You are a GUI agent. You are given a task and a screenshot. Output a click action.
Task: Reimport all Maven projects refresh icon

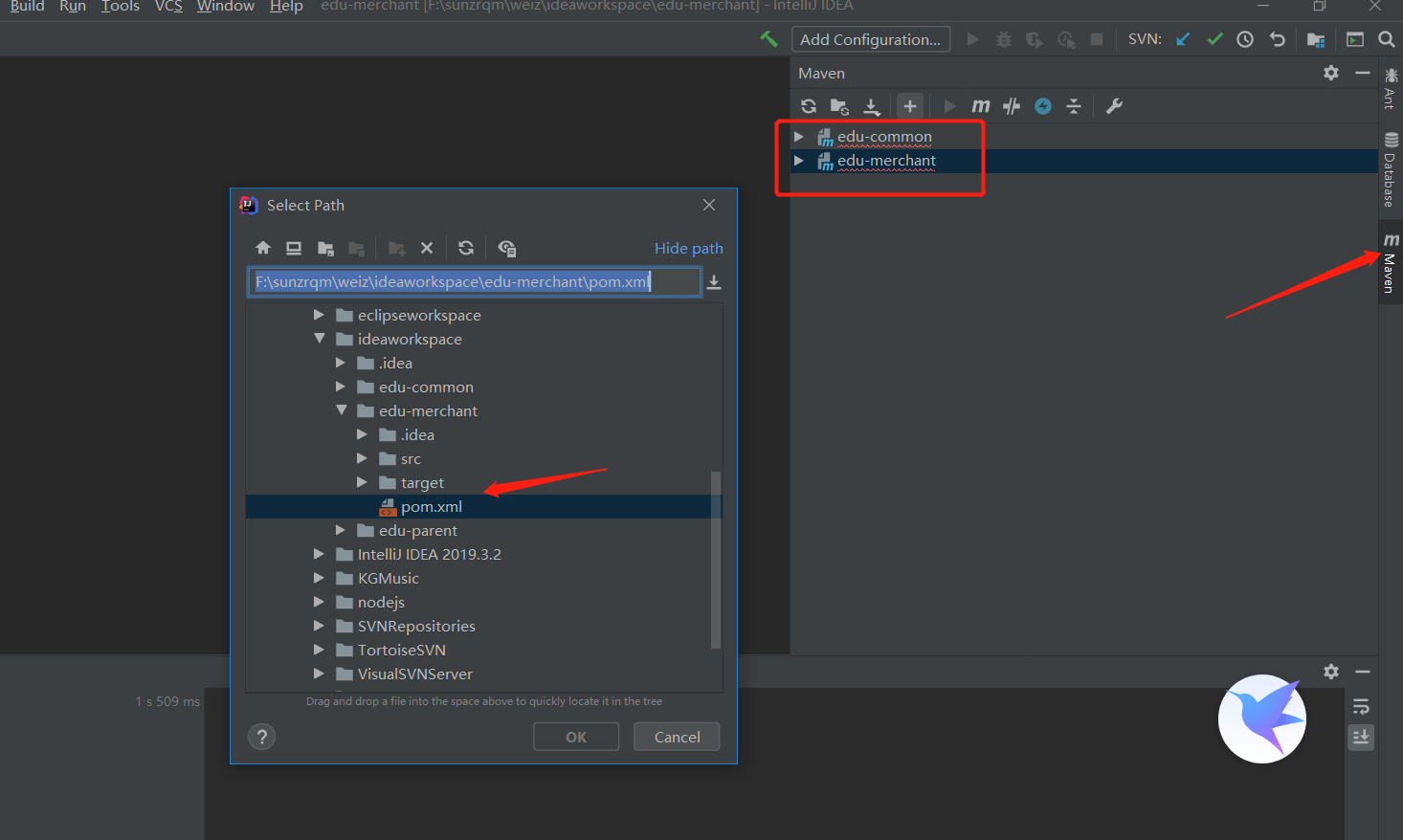tap(809, 106)
